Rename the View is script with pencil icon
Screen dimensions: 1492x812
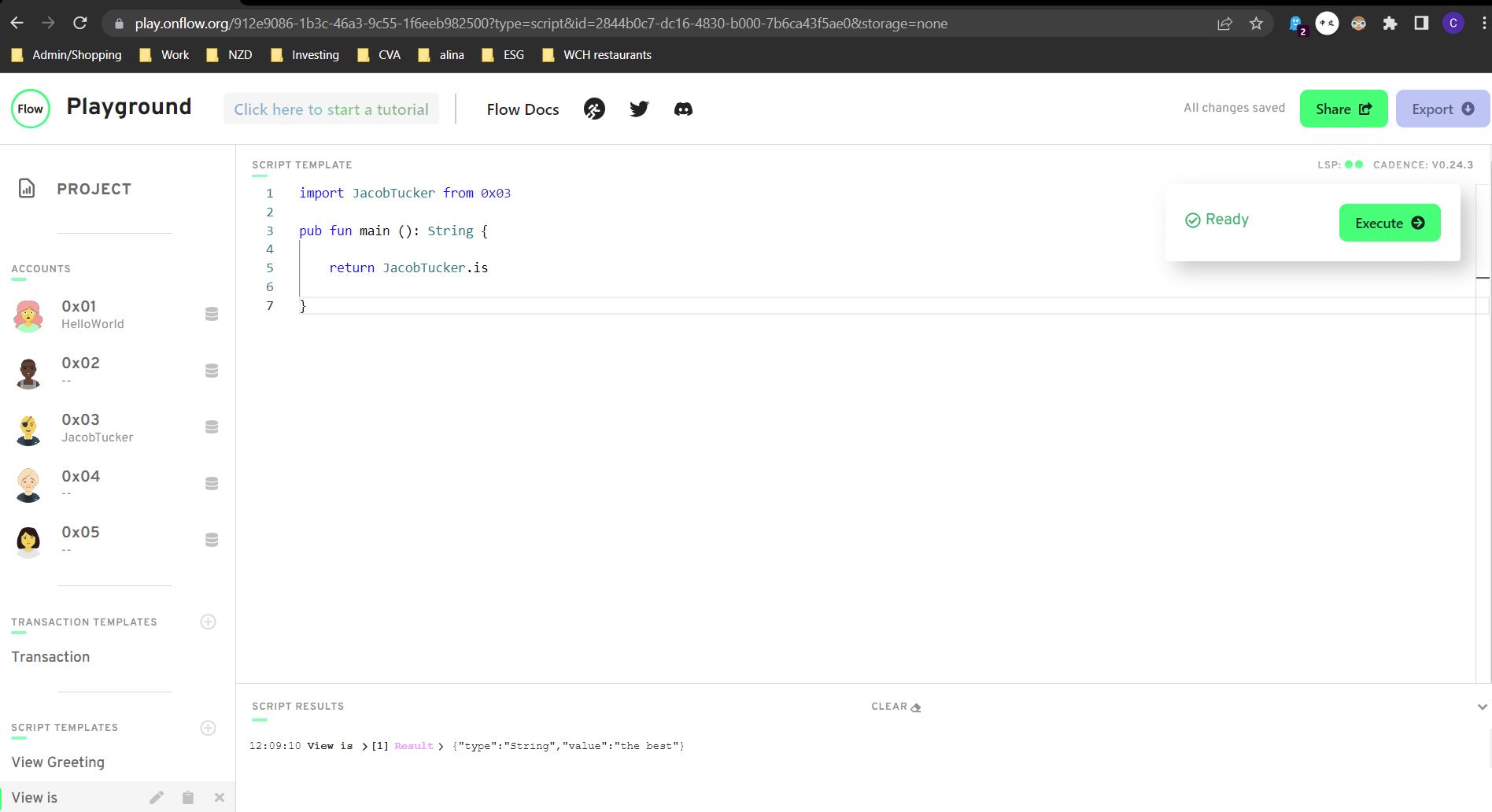click(157, 798)
